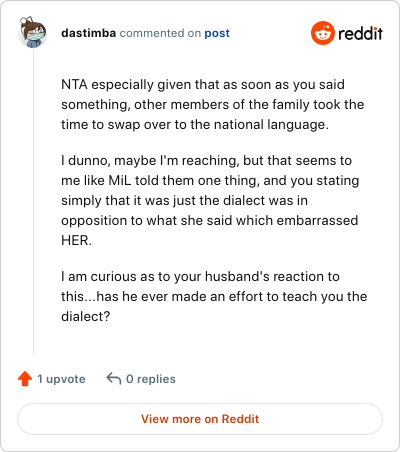The height and width of the screenshot is (452, 400).
Task: Click the '1 upvote' label
Action: click(x=61, y=379)
